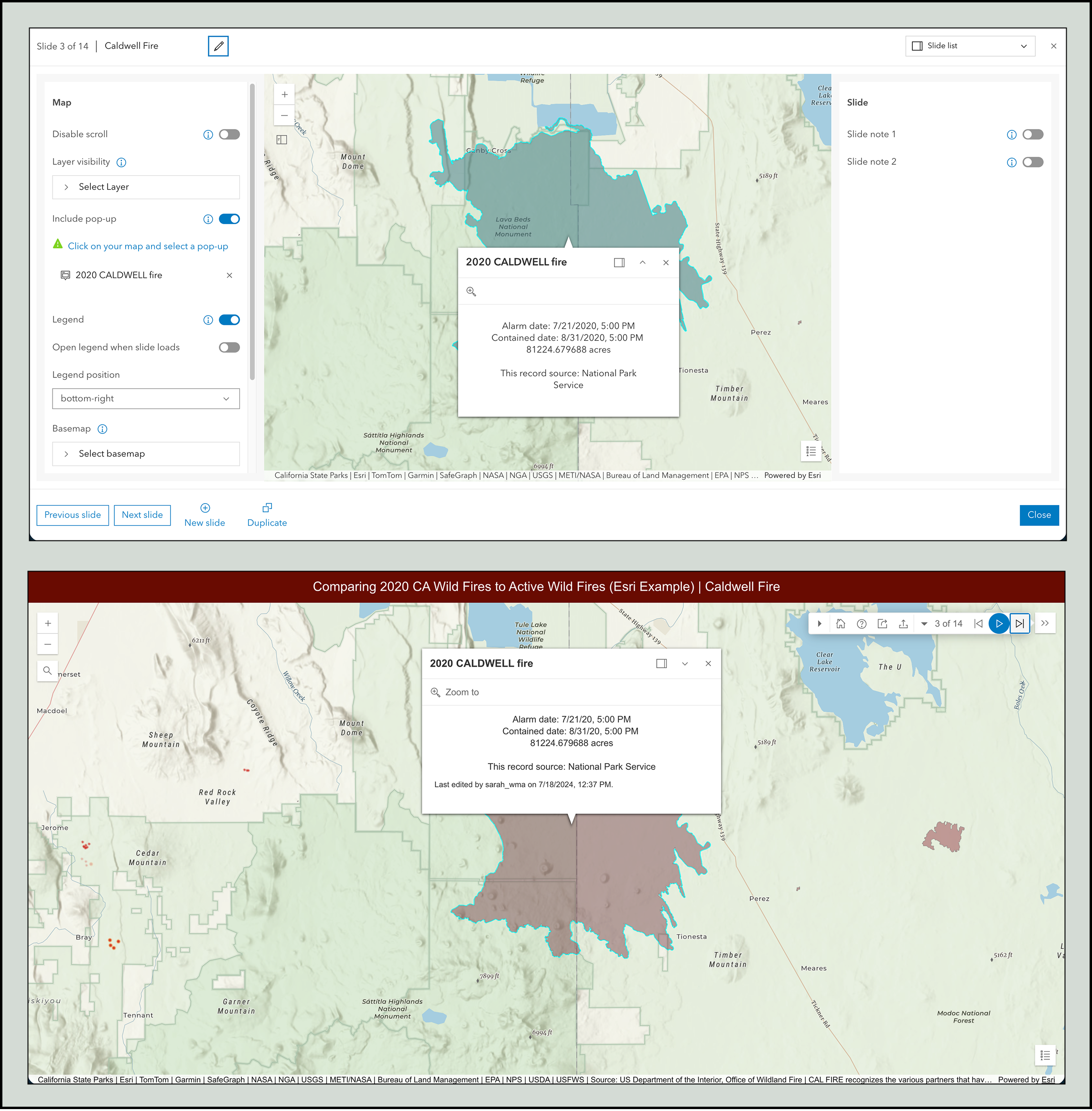Turn off the Include pop-up toggle
Screen dimensions: 1092x1111
coord(229,218)
